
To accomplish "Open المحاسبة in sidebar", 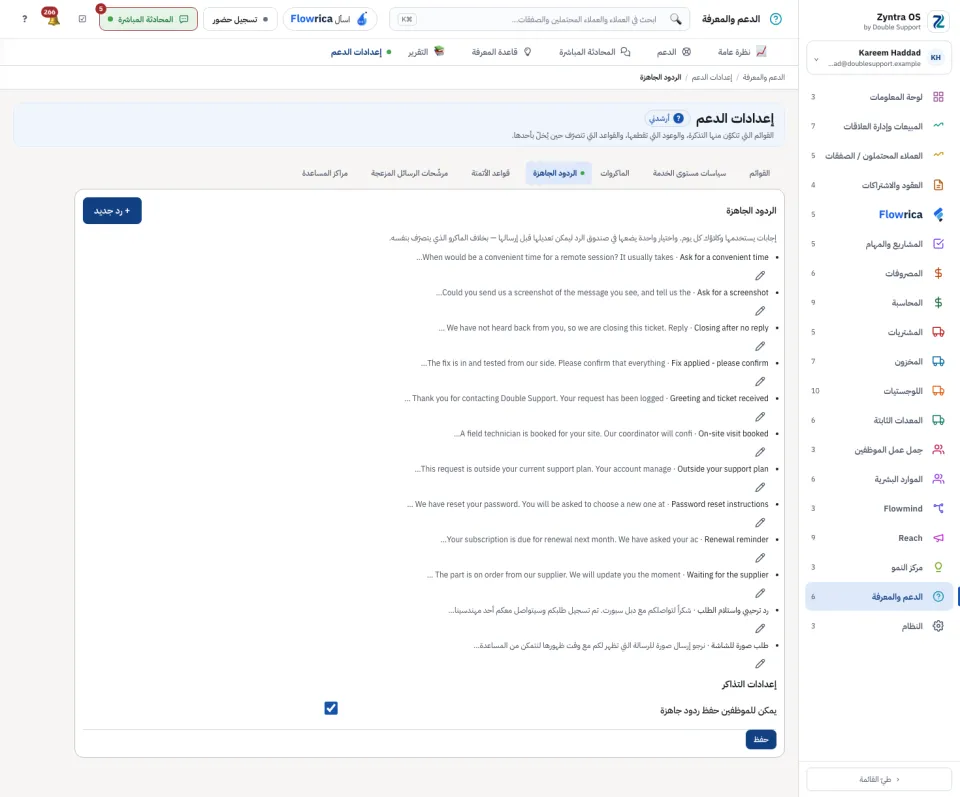I will (879, 302).
